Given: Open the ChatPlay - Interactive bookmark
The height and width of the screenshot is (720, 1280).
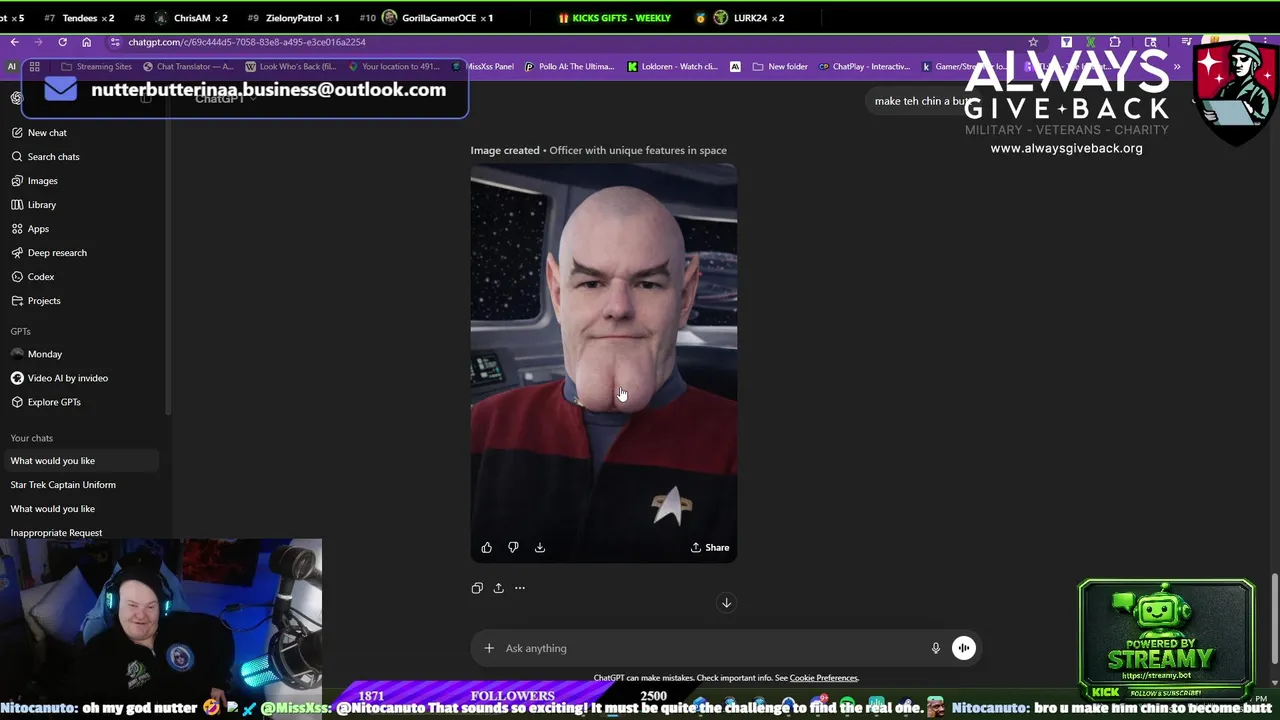Looking at the screenshot, I should (x=864, y=67).
